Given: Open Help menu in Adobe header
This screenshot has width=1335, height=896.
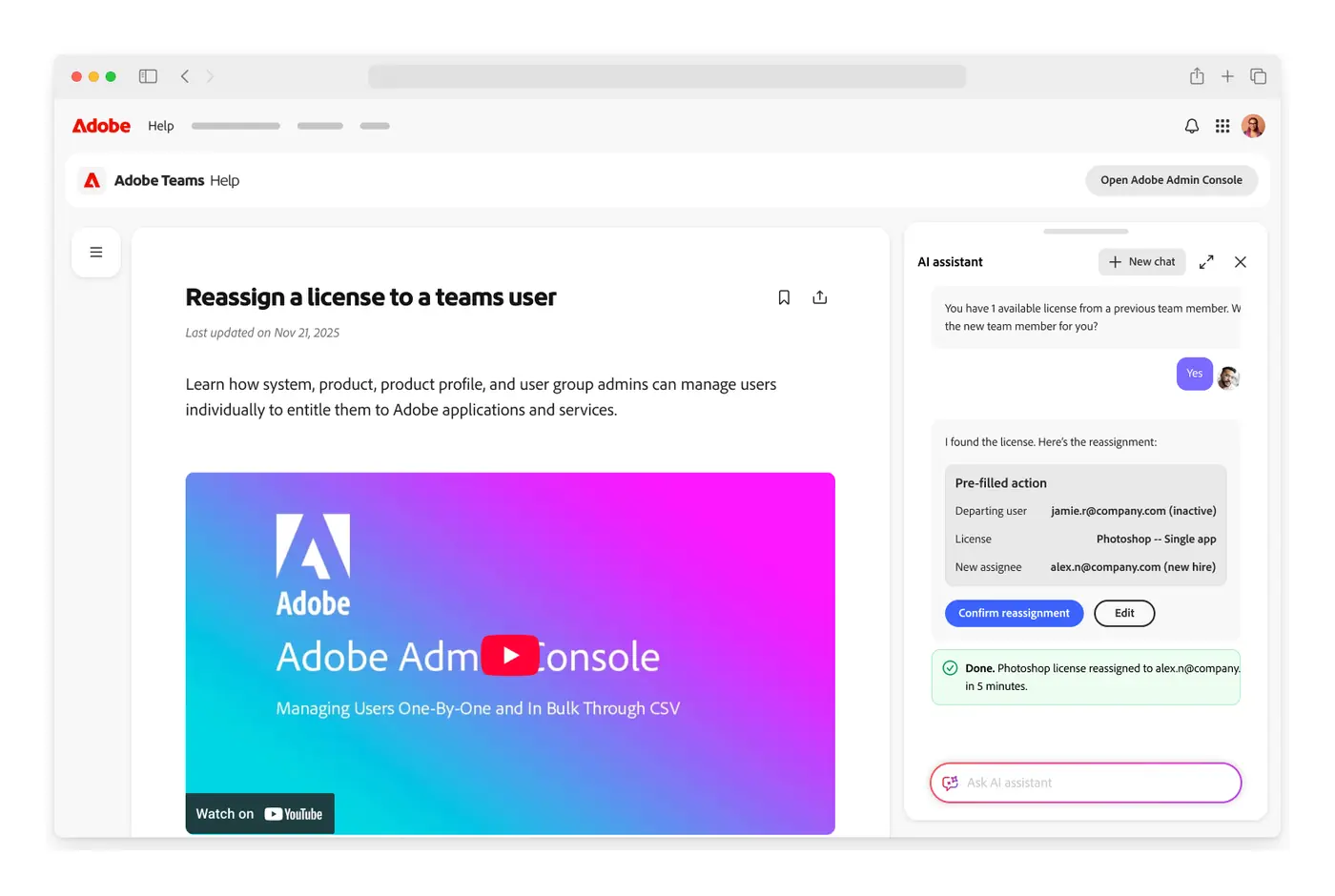Looking at the screenshot, I should pyautogui.click(x=161, y=126).
